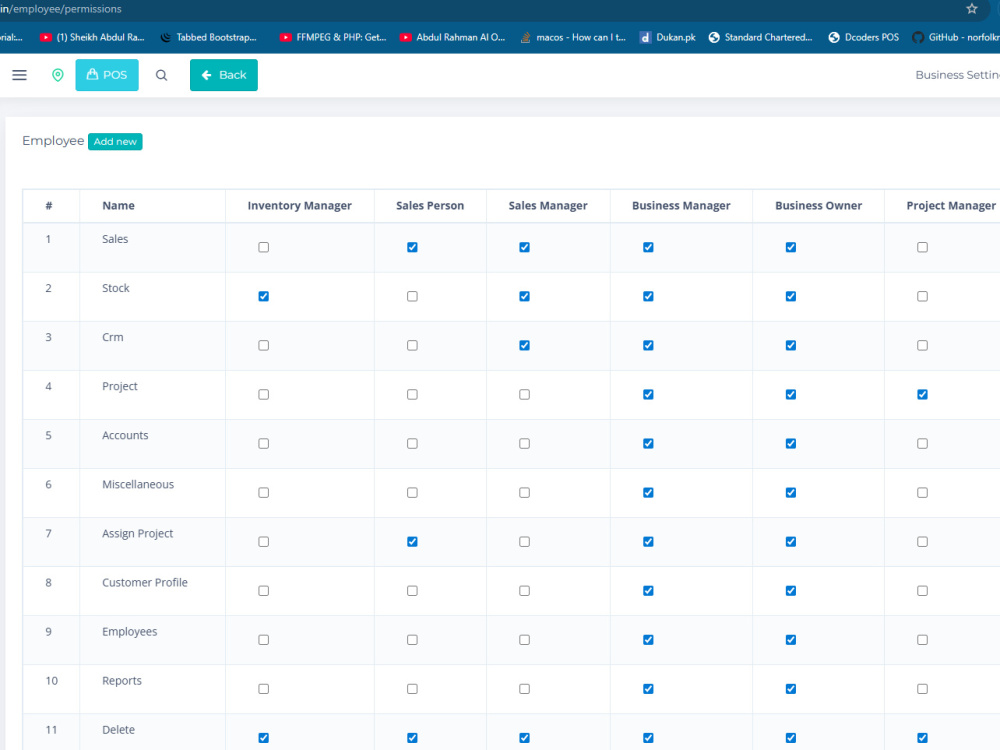Open the search magnifier icon
The width and height of the screenshot is (1000, 750).
click(161, 75)
